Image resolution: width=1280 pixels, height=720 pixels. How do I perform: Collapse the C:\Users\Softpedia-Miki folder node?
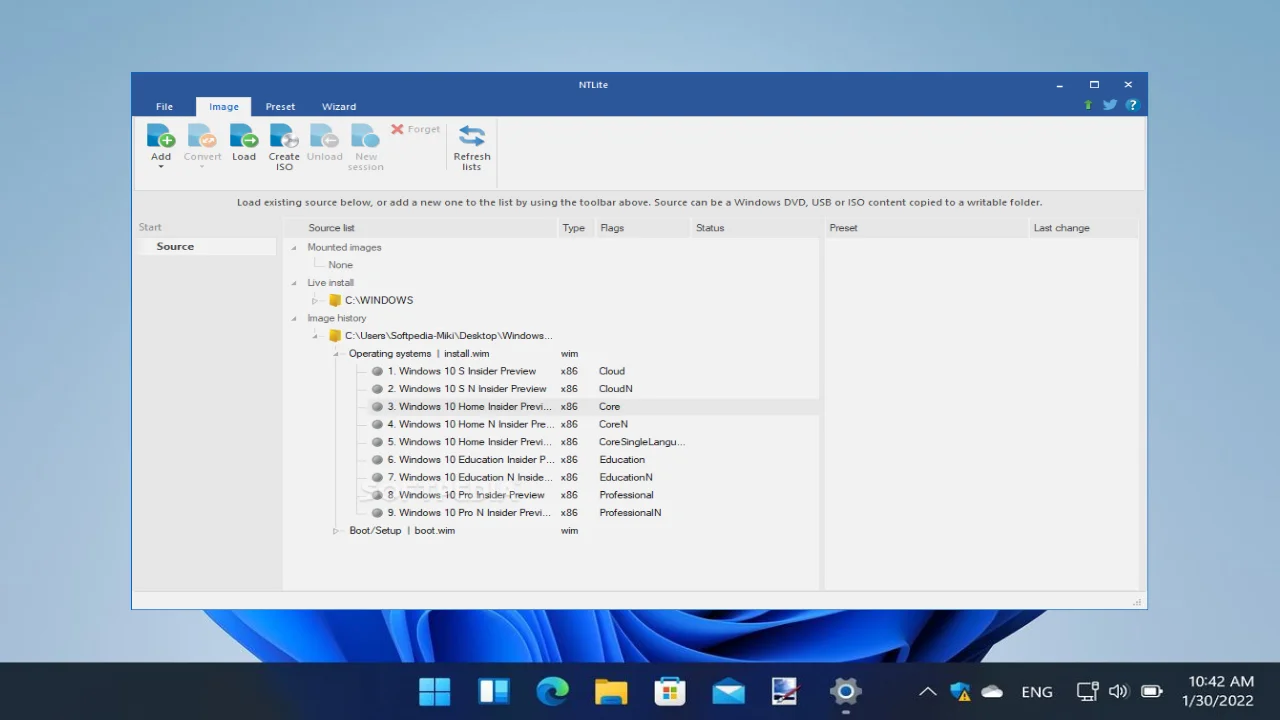[315, 336]
